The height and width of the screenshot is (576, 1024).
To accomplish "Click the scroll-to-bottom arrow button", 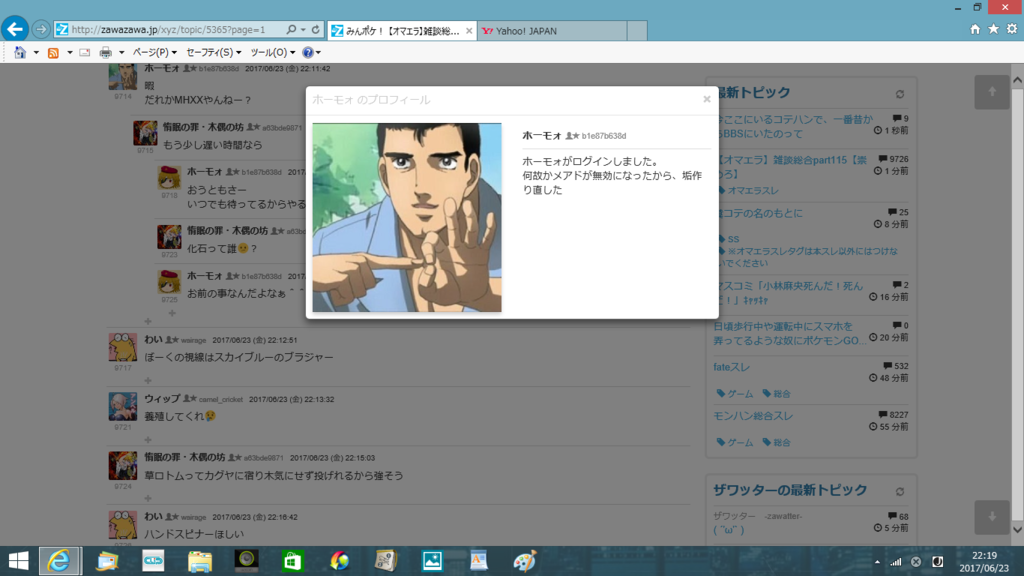I will point(991,517).
